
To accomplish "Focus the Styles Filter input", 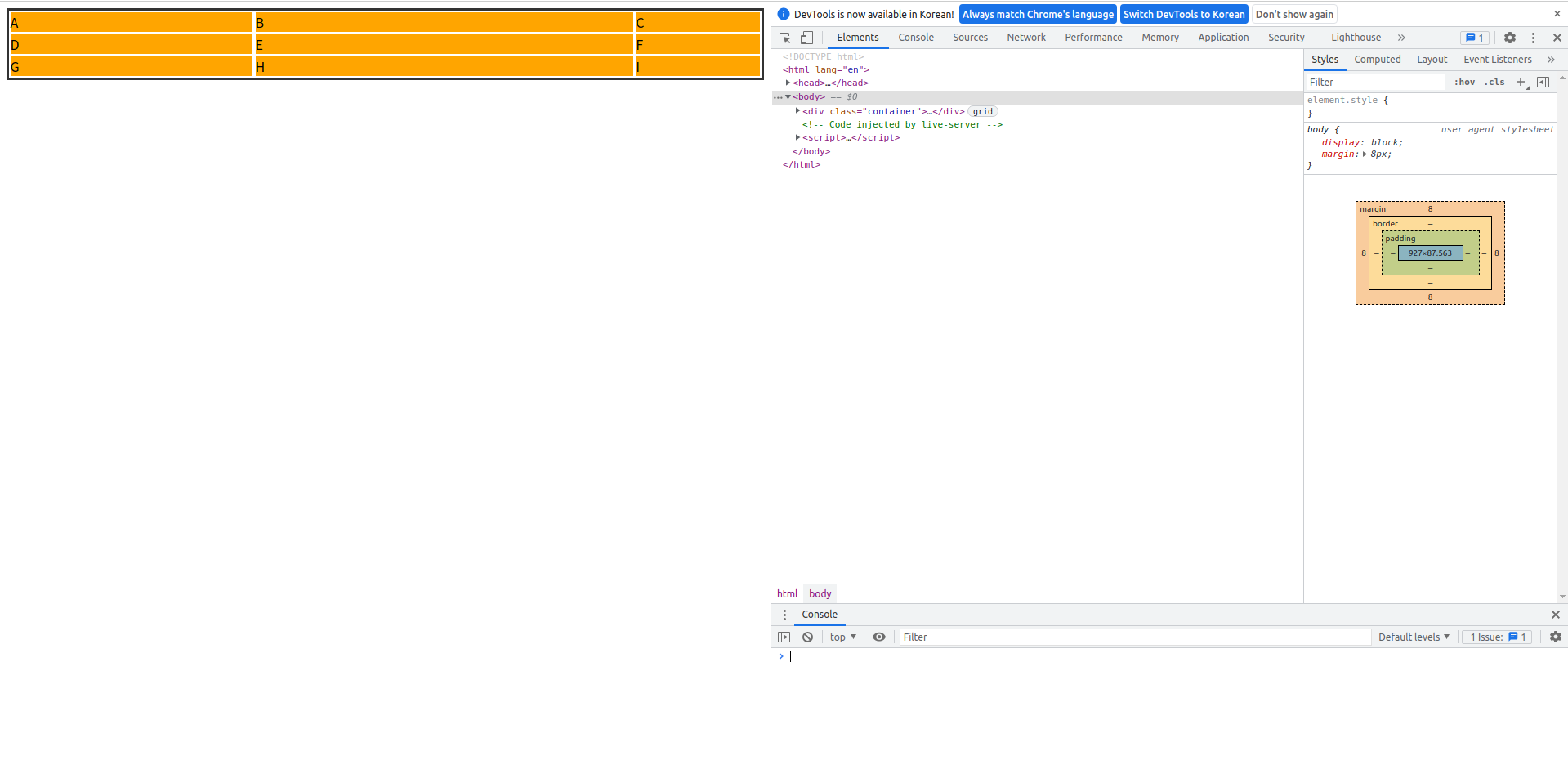I will 1376,82.
